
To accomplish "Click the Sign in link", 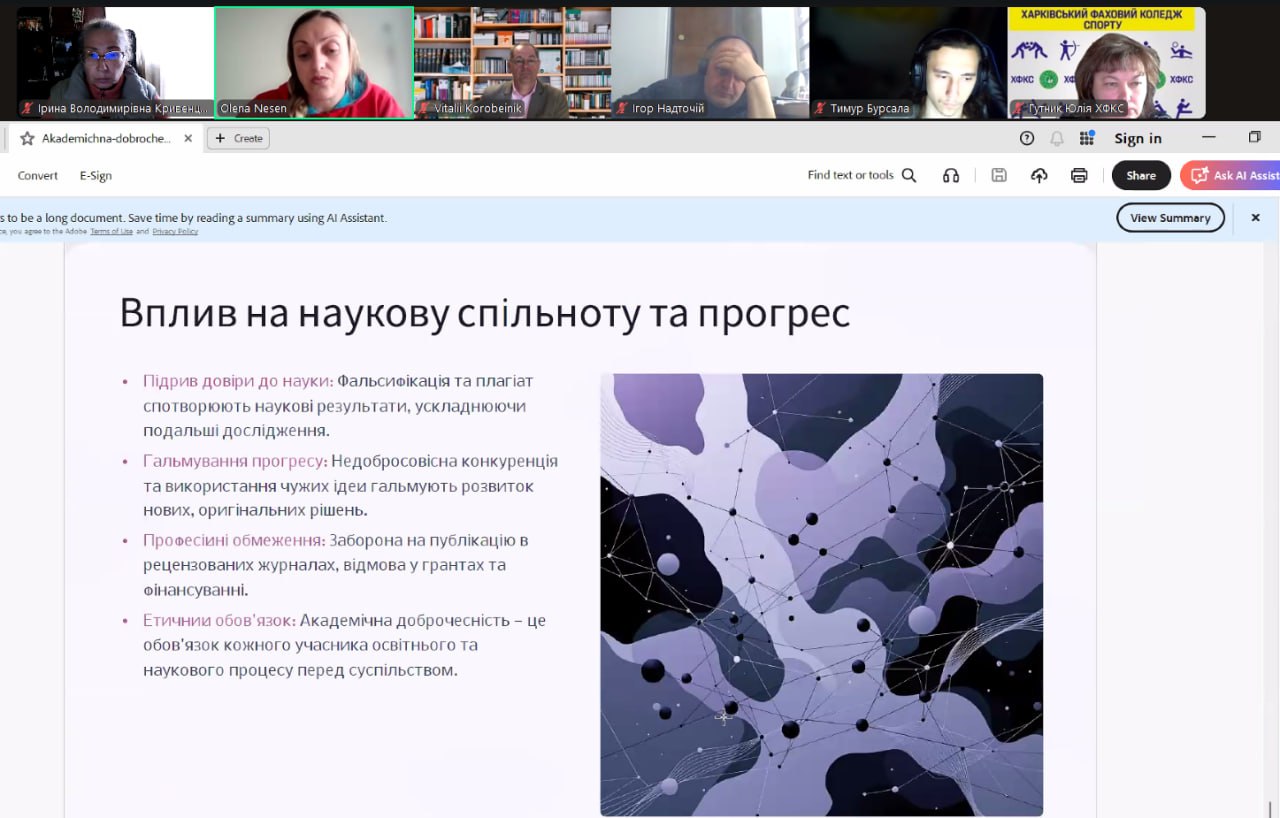I will click(x=1138, y=138).
